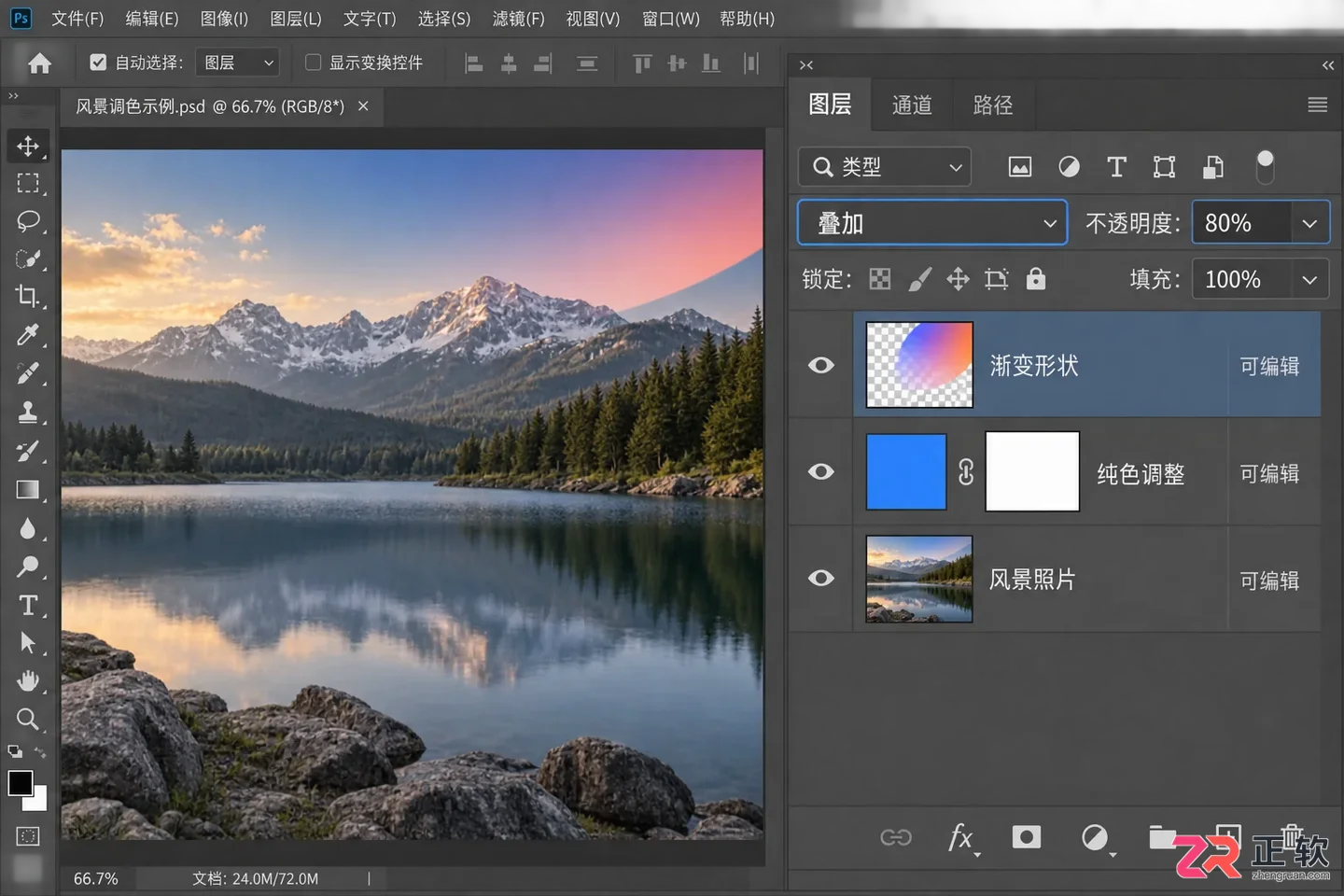The image size is (1344, 896).
Task: Select the Clone Stamp tool
Action: pyautogui.click(x=28, y=412)
